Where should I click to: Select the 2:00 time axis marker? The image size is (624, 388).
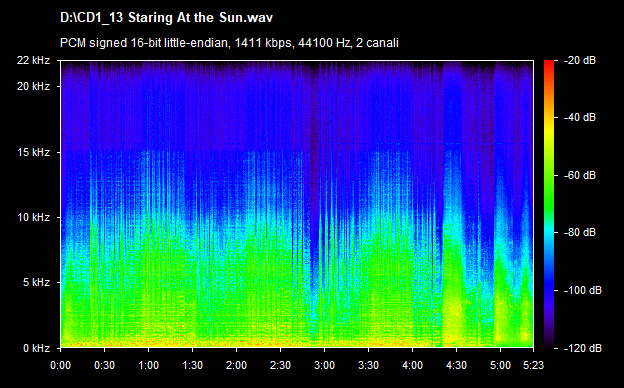click(236, 365)
